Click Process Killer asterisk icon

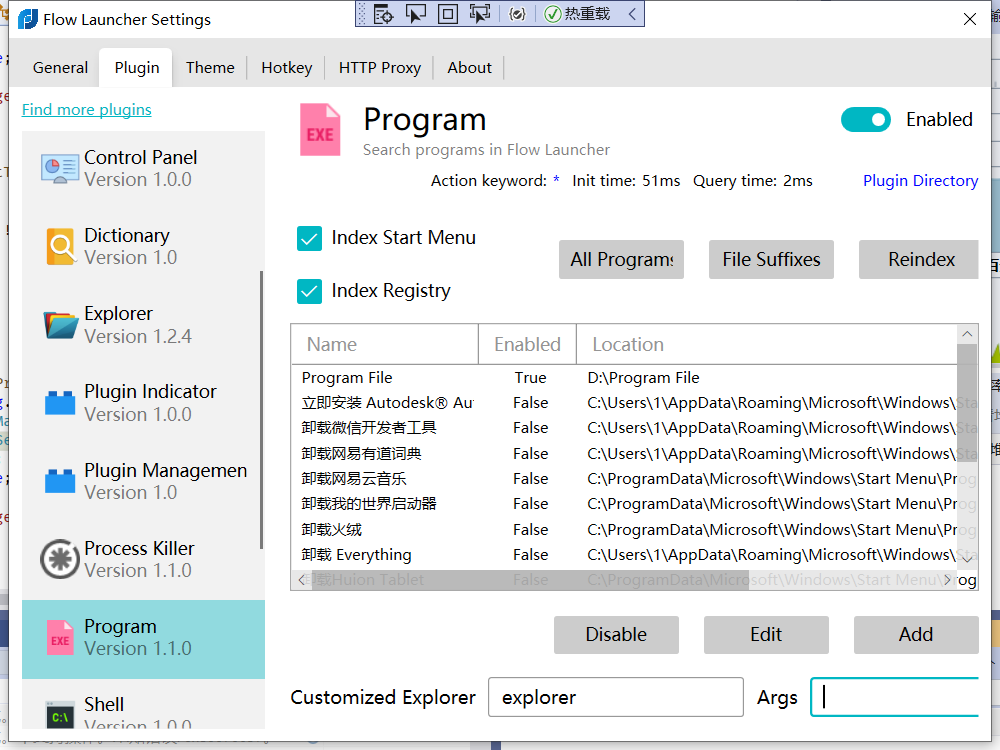coord(60,559)
